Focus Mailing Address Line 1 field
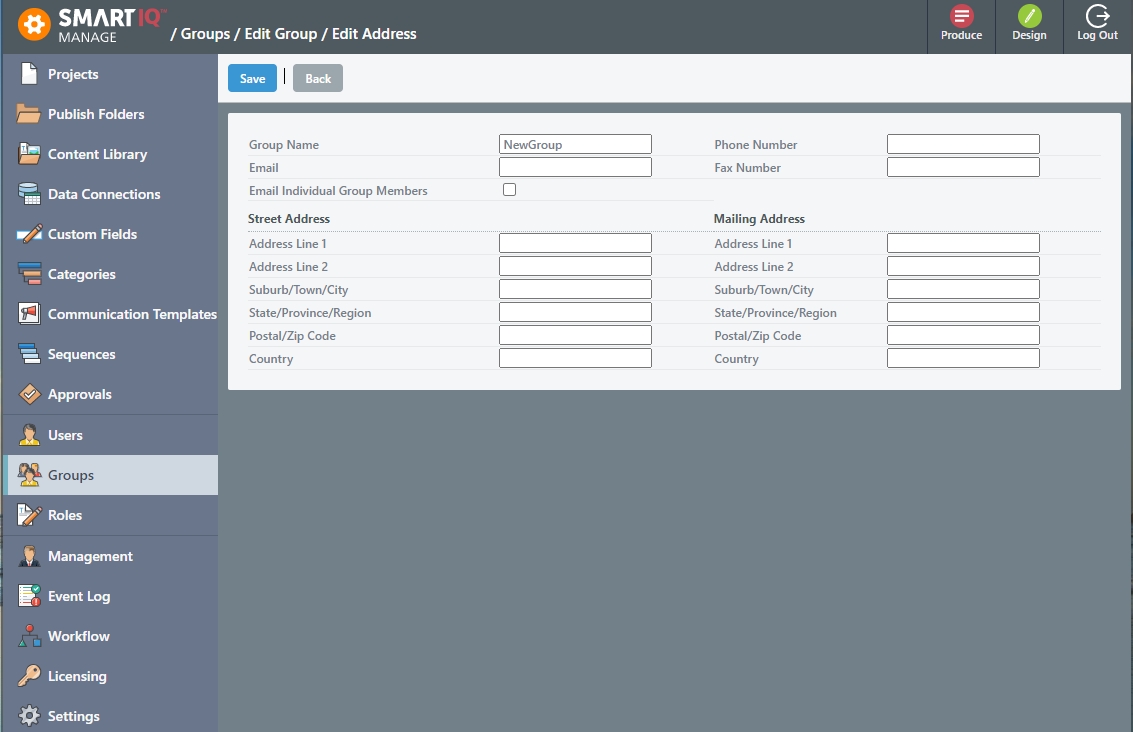 pyautogui.click(x=963, y=243)
